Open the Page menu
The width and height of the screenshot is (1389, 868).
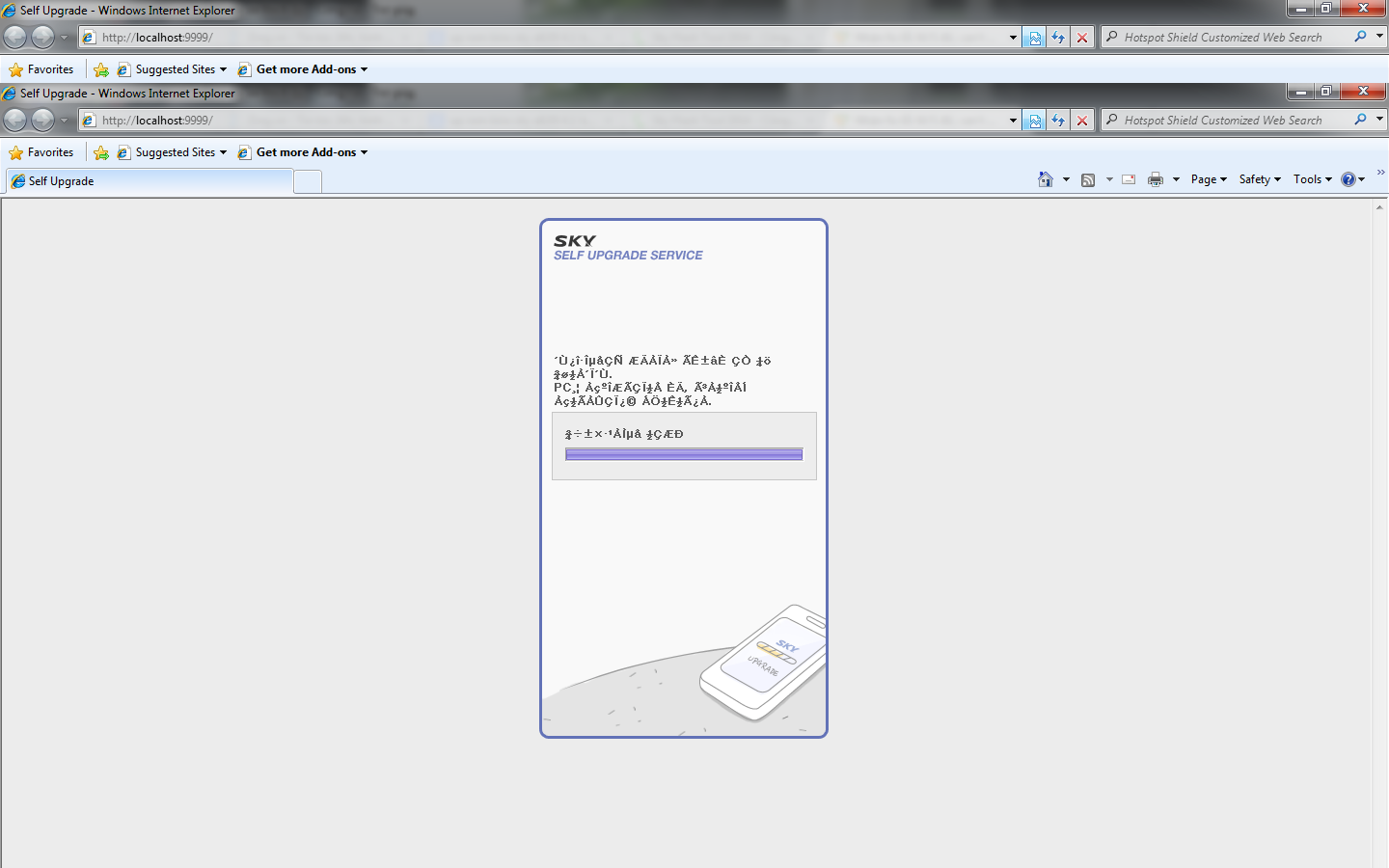coord(1208,179)
